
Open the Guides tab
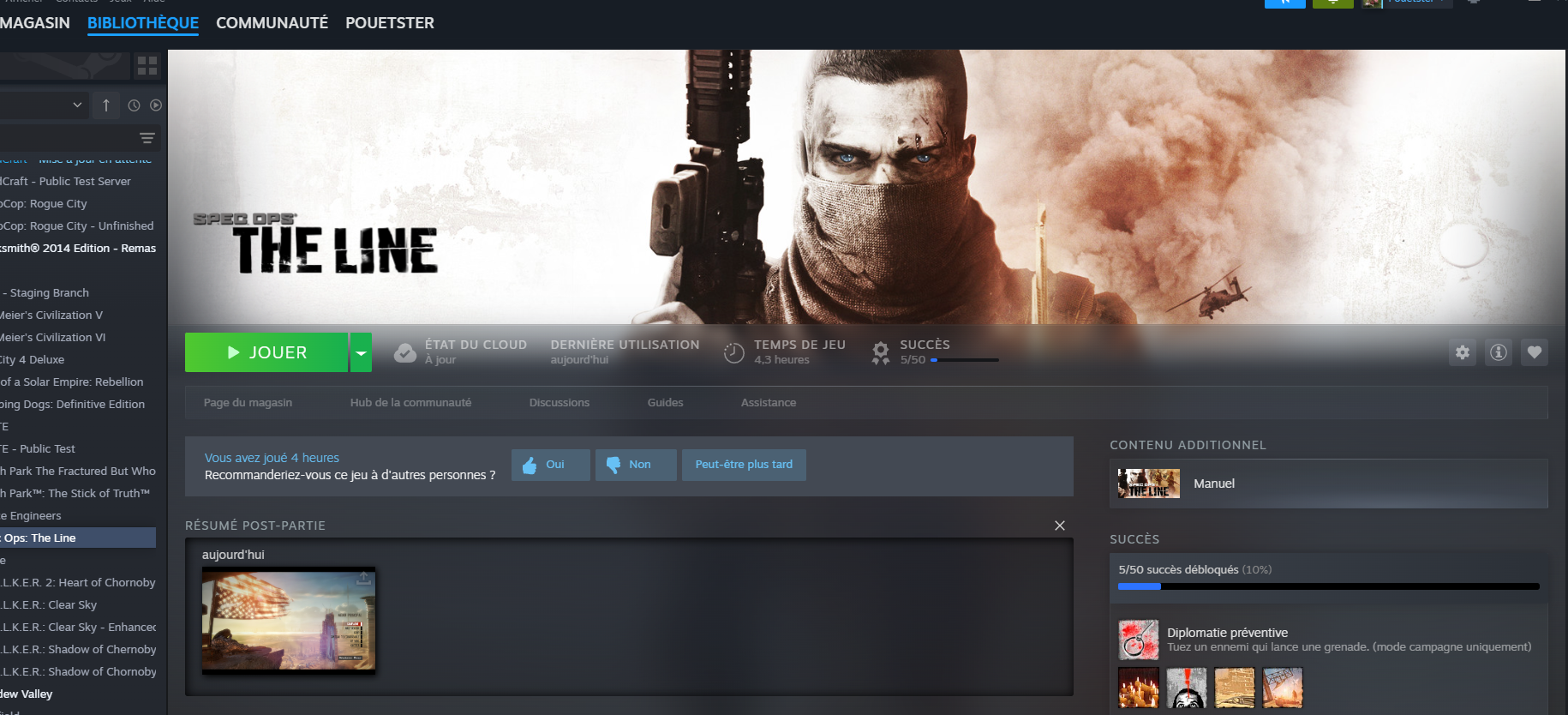coord(665,402)
